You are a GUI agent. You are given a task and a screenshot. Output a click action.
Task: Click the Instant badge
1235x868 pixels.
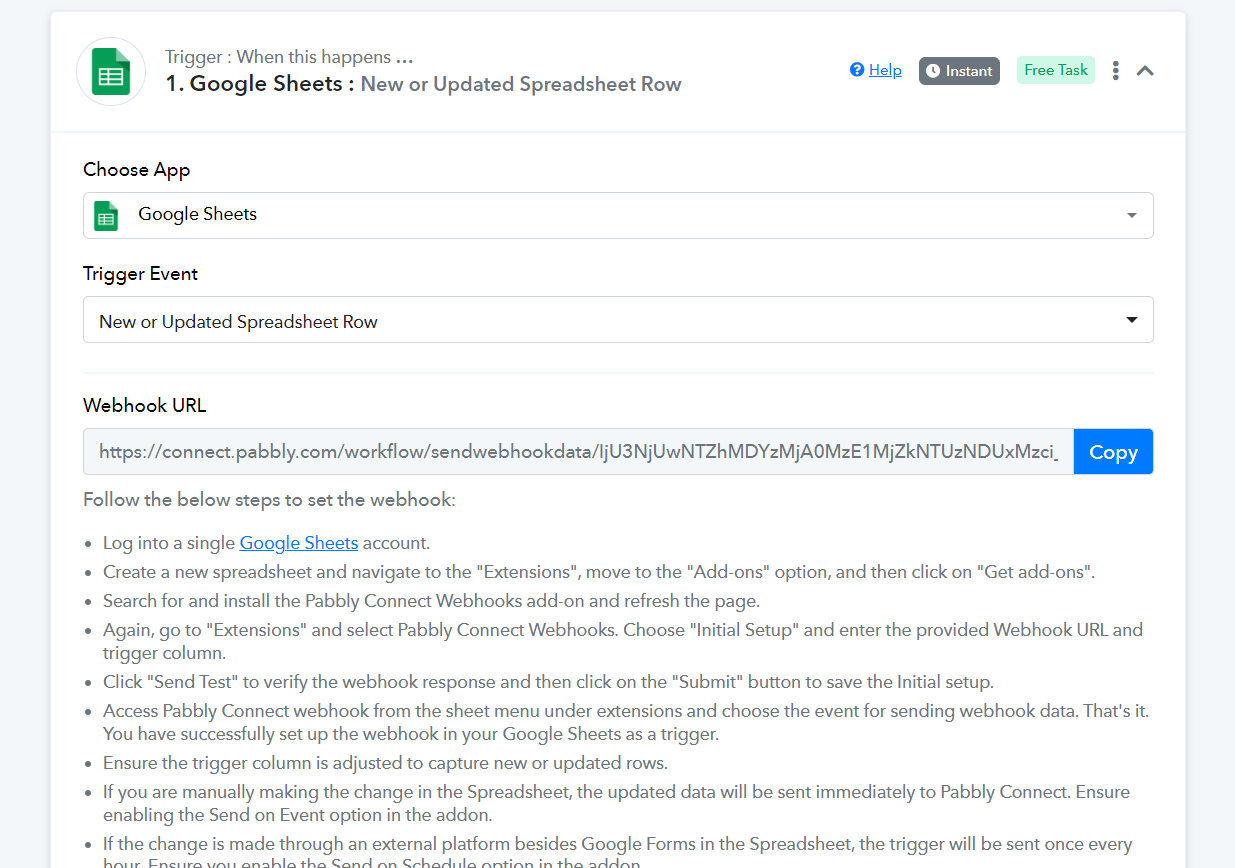[959, 71]
